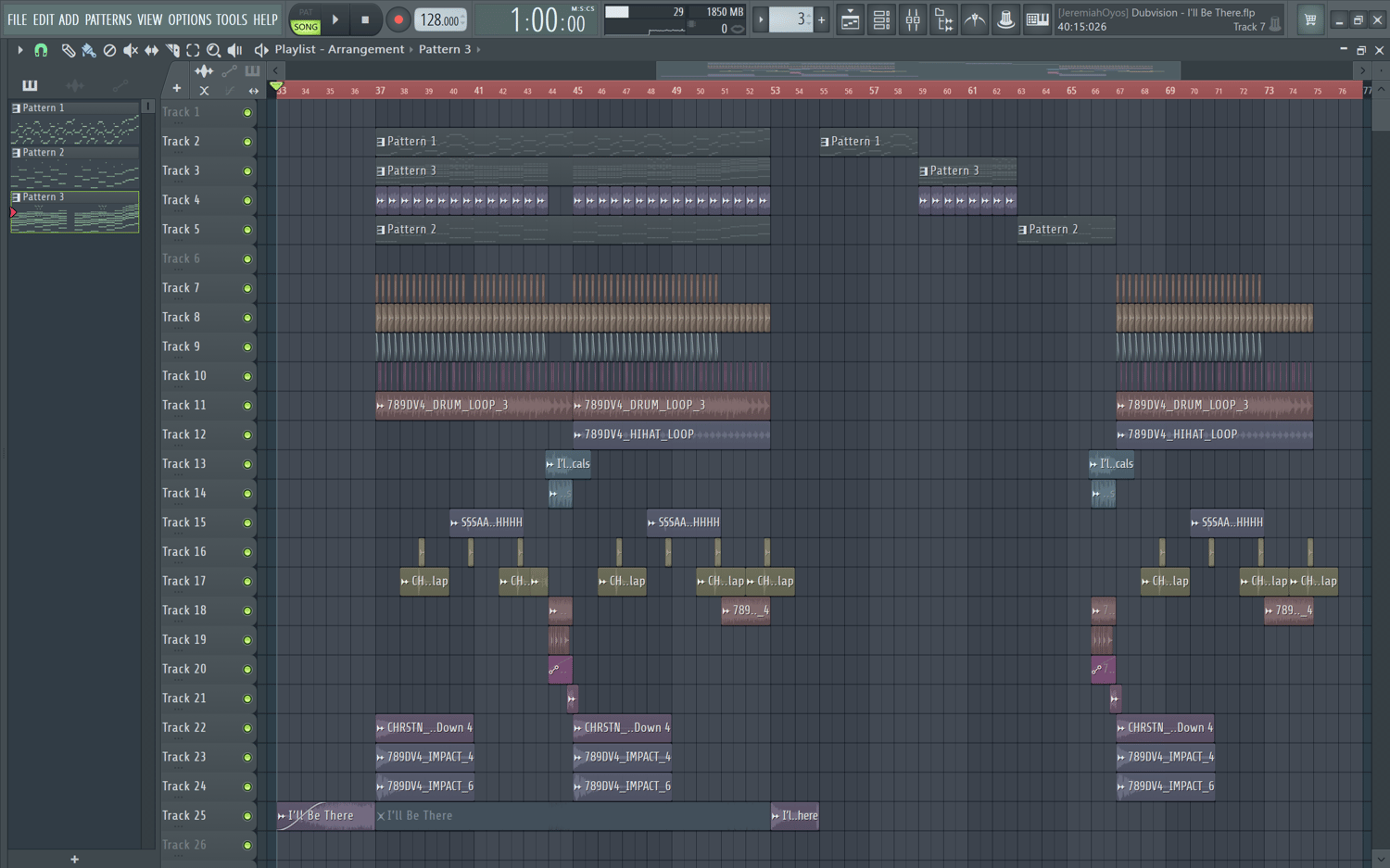Open the FILE menu

[18, 19]
